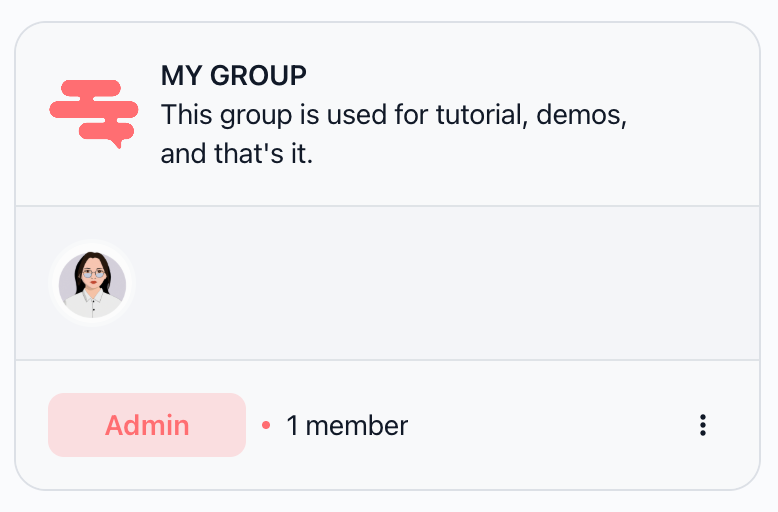Click the bottom tail of the chat logo
This screenshot has width=778, height=512.
[118, 144]
